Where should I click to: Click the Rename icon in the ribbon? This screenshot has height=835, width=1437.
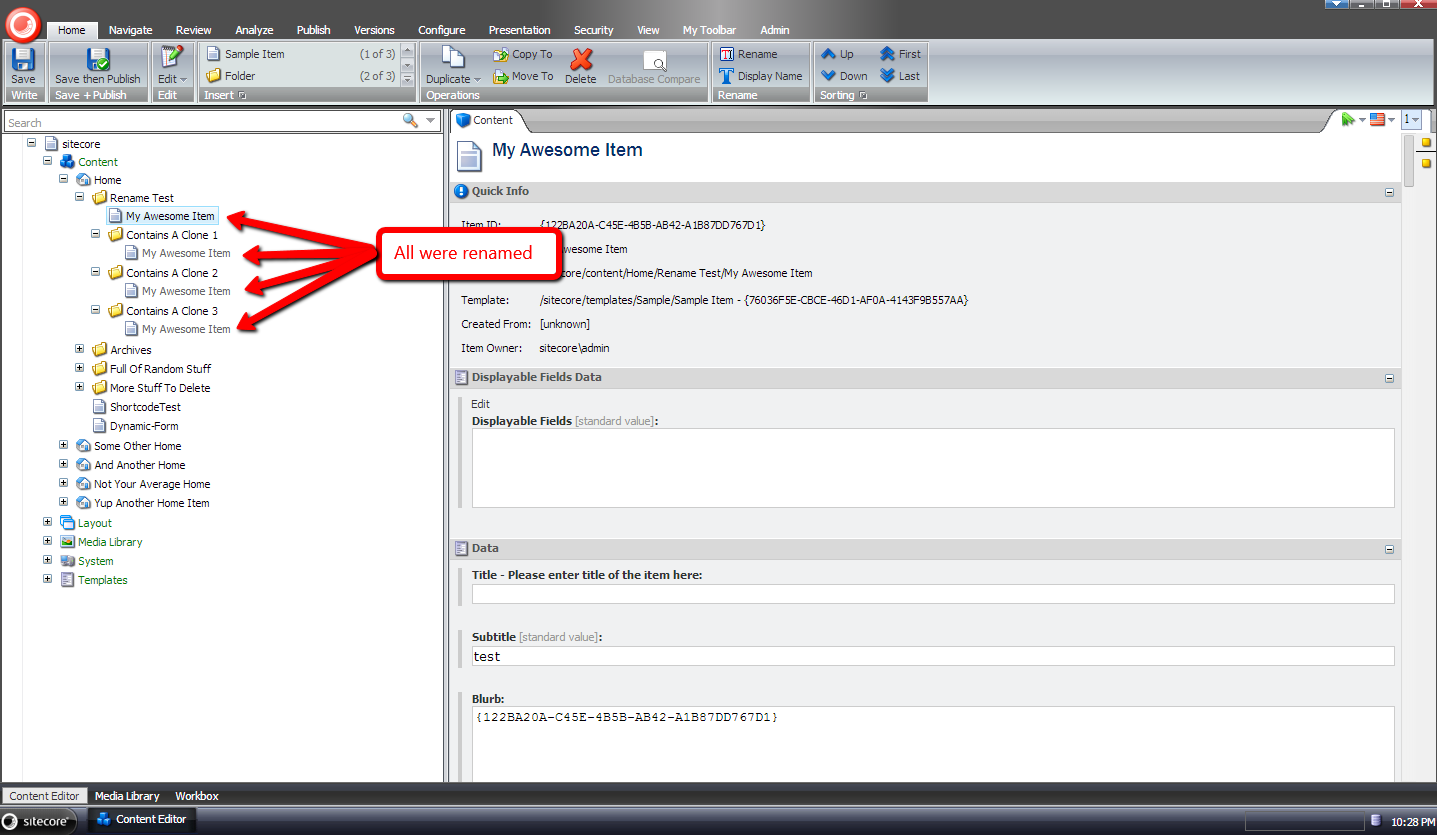click(727, 54)
